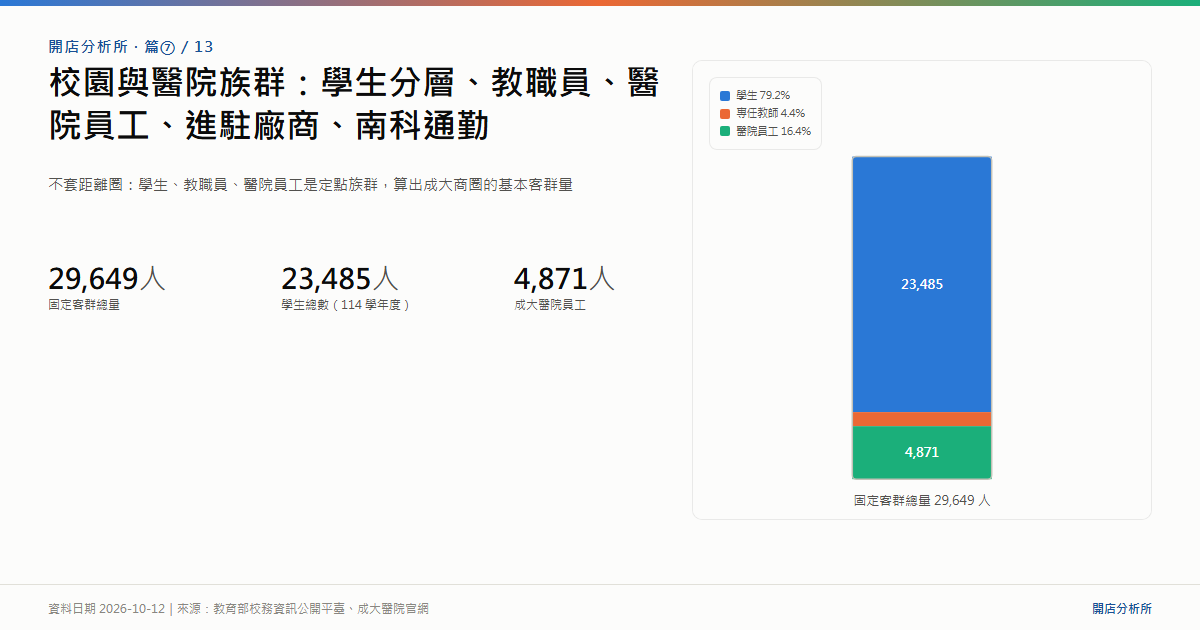Click the 來源：教育部校務資訊公開平臺 footer source
1200x630 pixels.
303,608
